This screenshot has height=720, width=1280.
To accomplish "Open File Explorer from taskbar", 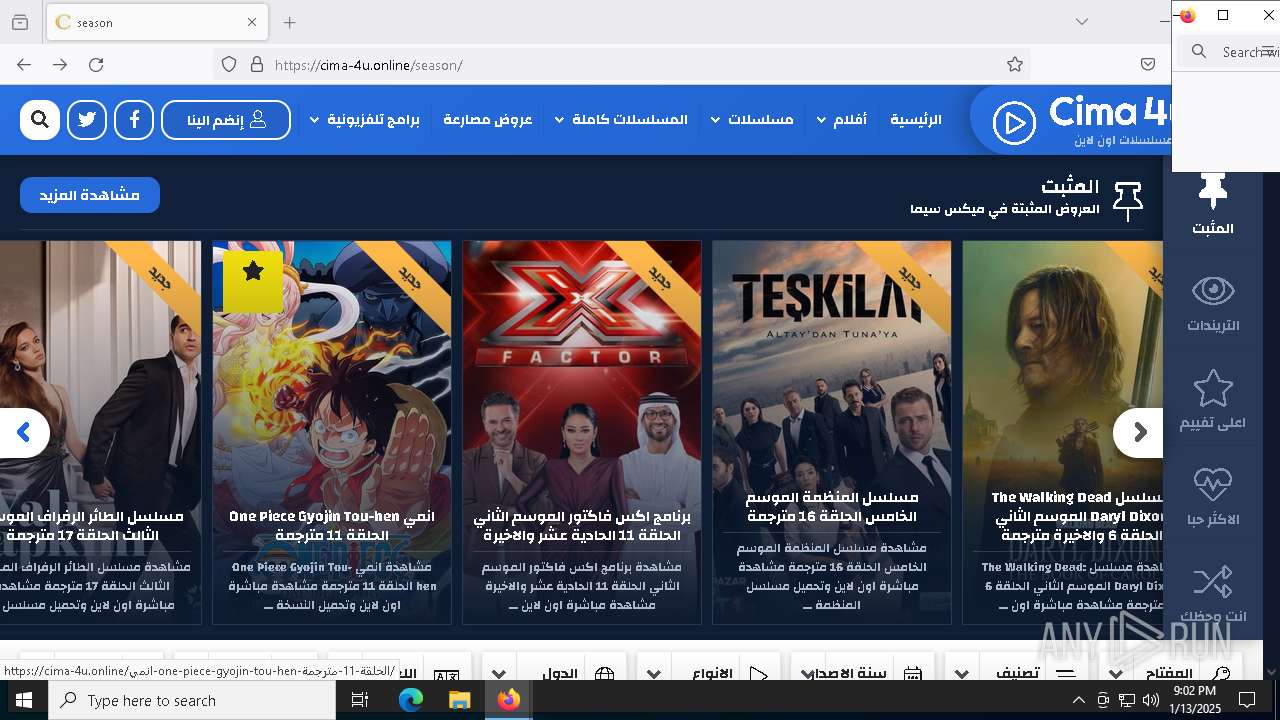I will [459, 700].
